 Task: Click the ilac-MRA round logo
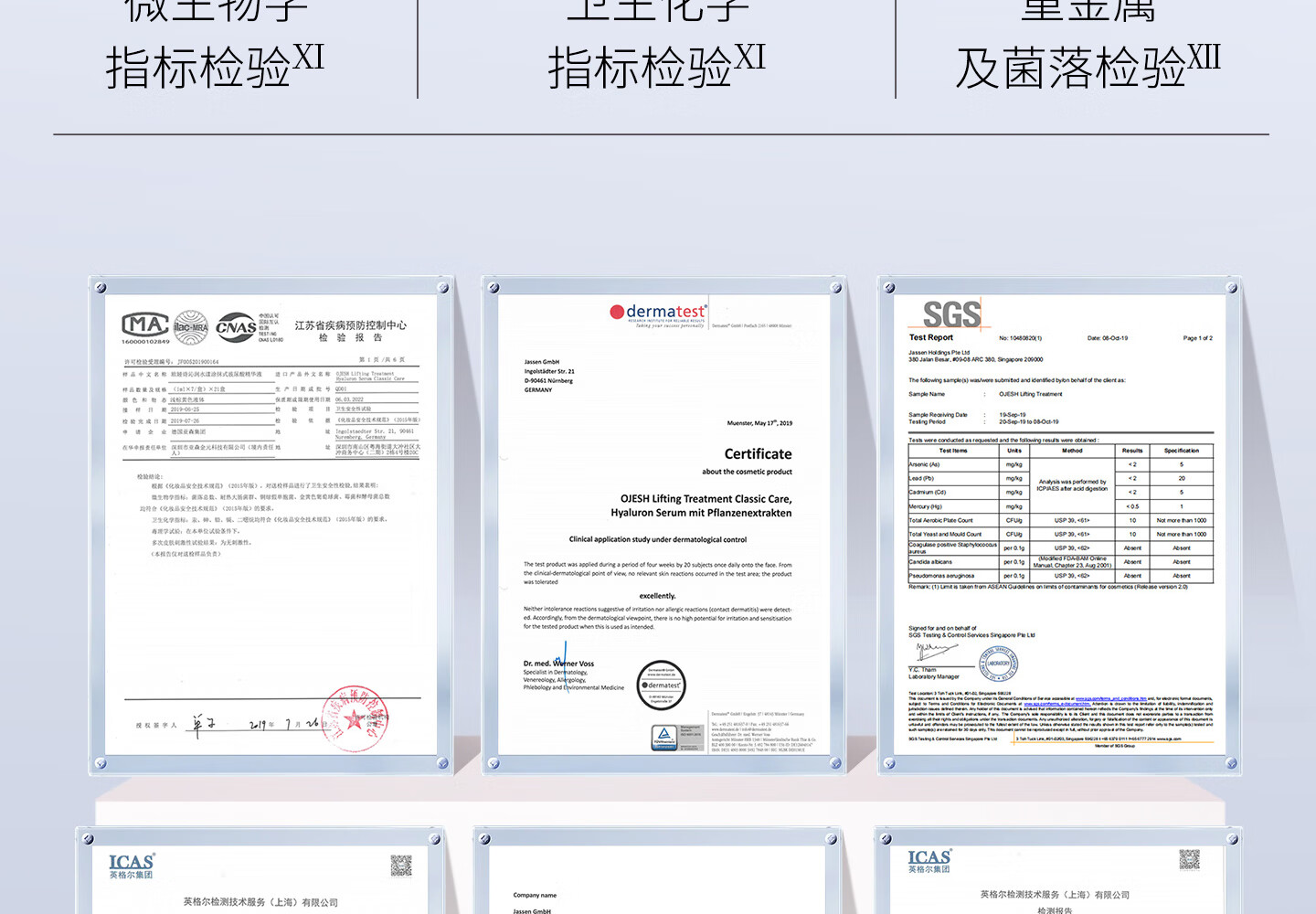(191, 327)
